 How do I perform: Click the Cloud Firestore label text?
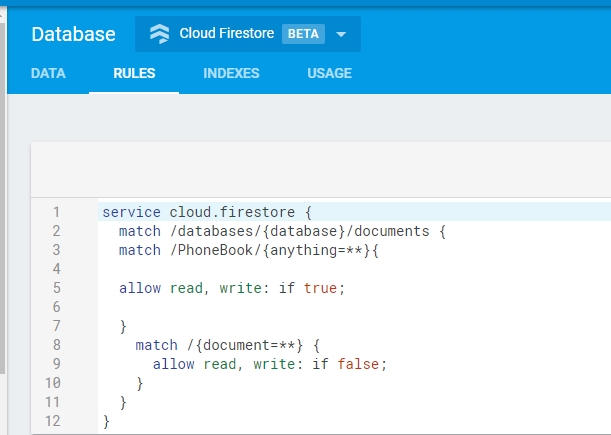226,34
